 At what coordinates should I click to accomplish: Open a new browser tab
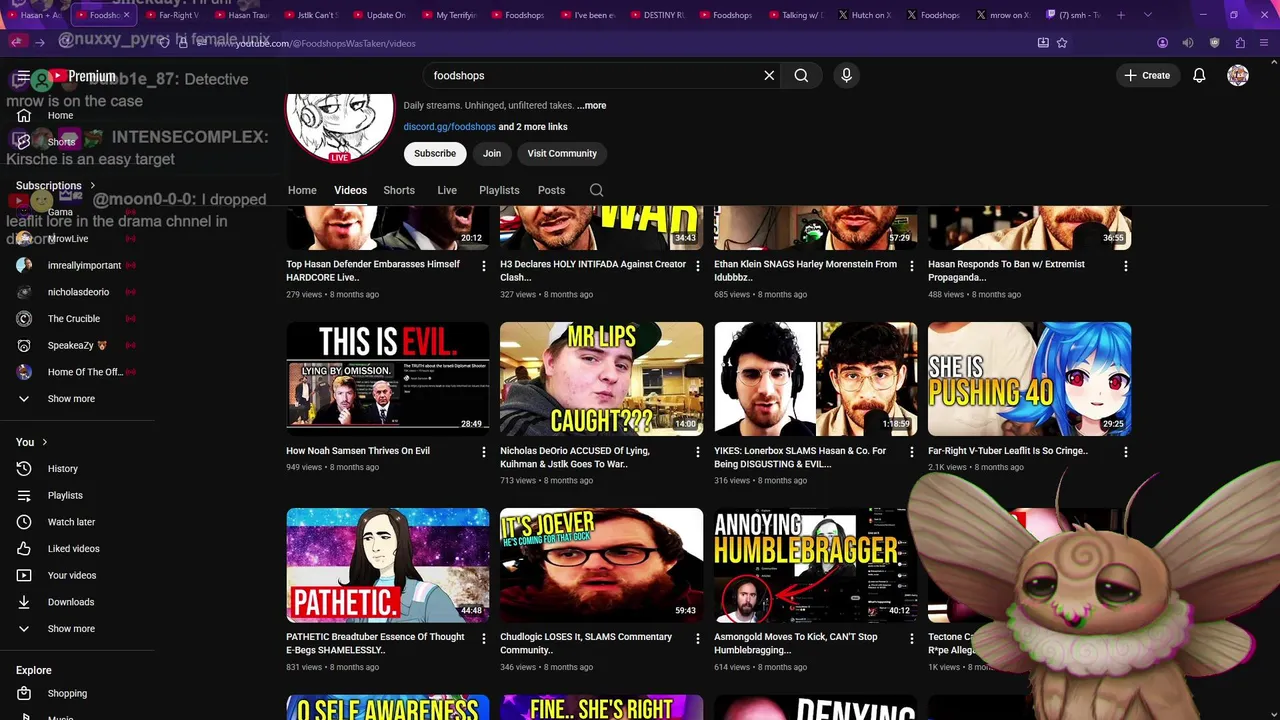pyautogui.click(x=1121, y=15)
